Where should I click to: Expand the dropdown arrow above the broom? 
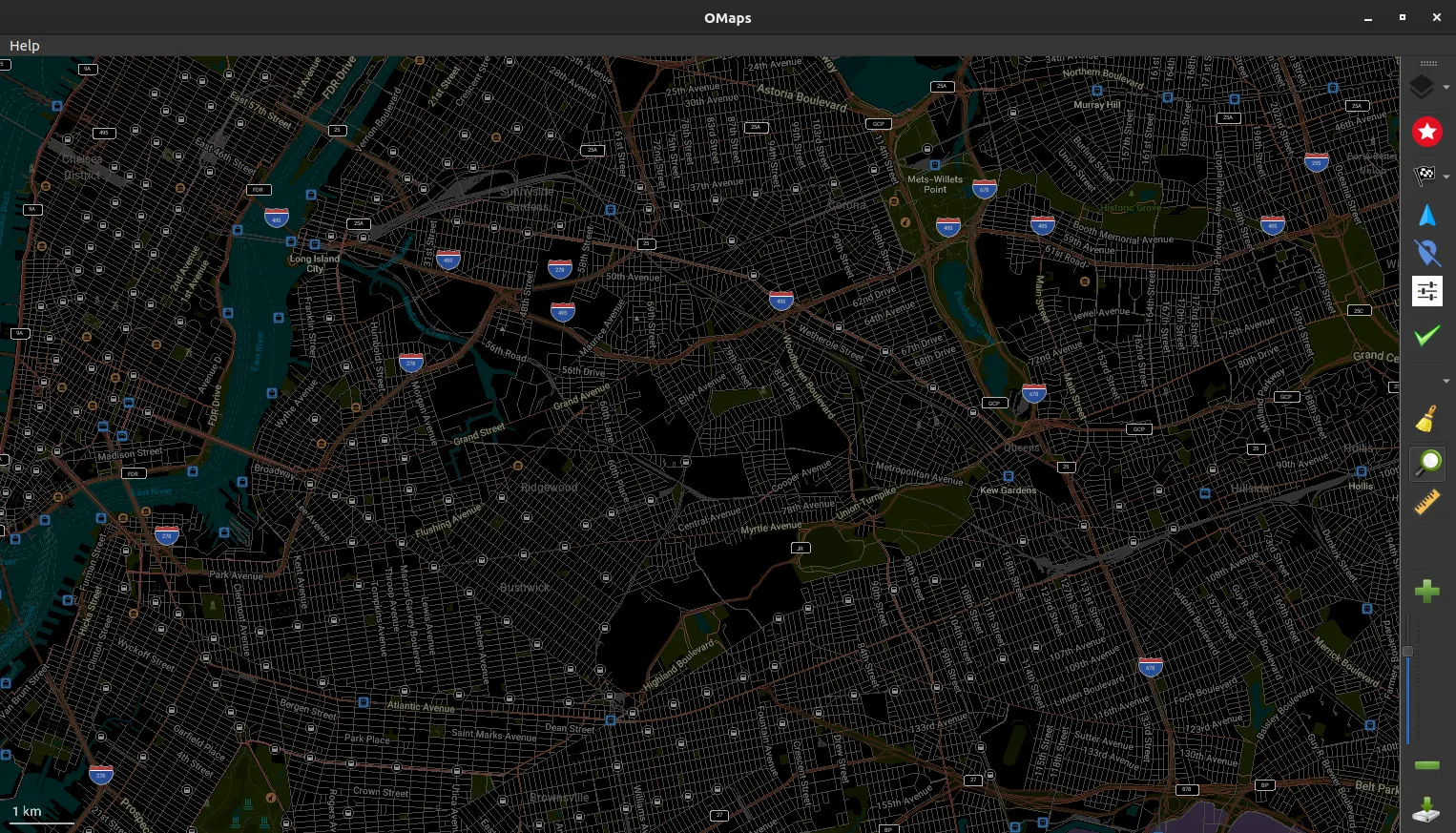tap(1446, 381)
